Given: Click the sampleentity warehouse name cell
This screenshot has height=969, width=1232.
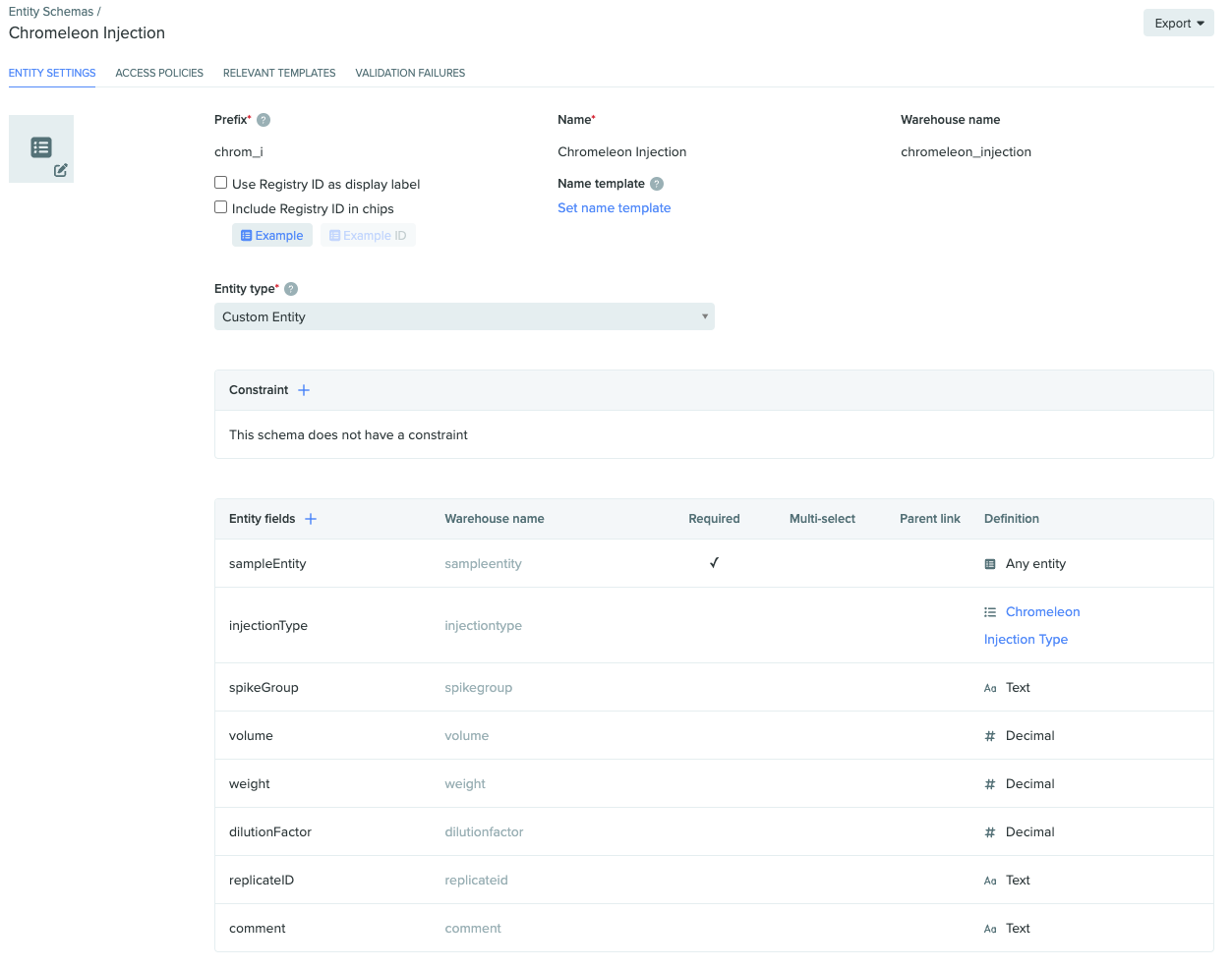Looking at the screenshot, I should pyautogui.click(x=483, y=564).
